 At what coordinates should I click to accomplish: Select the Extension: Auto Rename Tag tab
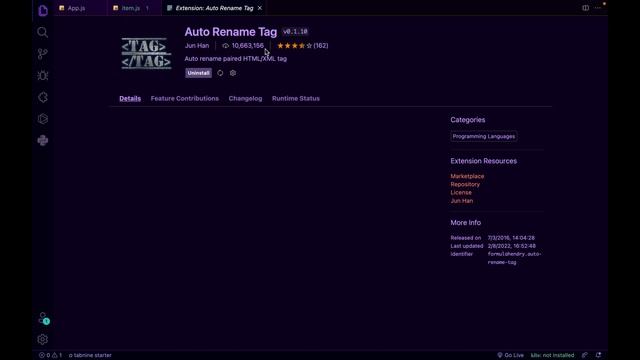tap(214, 8)
